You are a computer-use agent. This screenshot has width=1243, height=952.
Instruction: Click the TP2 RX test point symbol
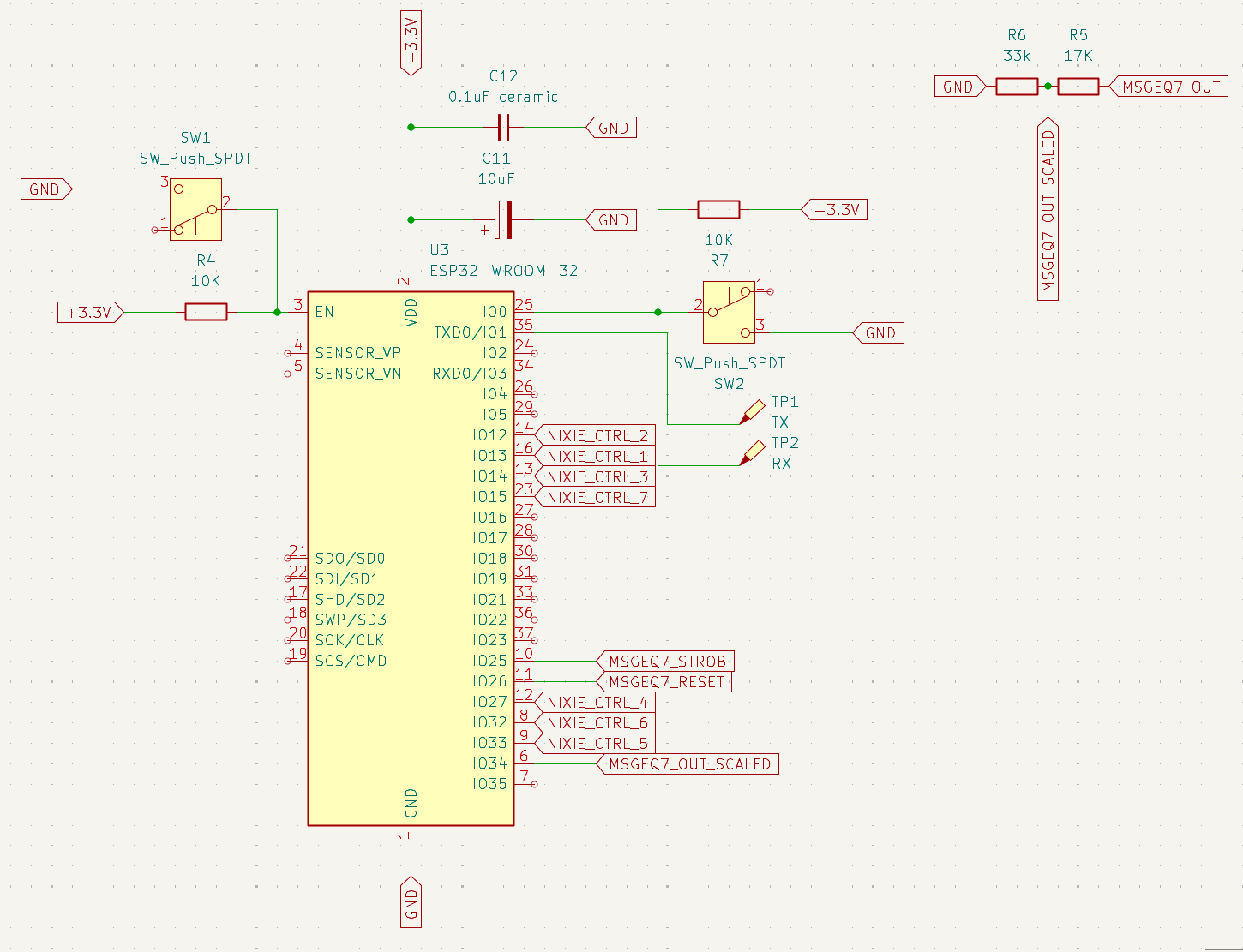click(752, 454)
